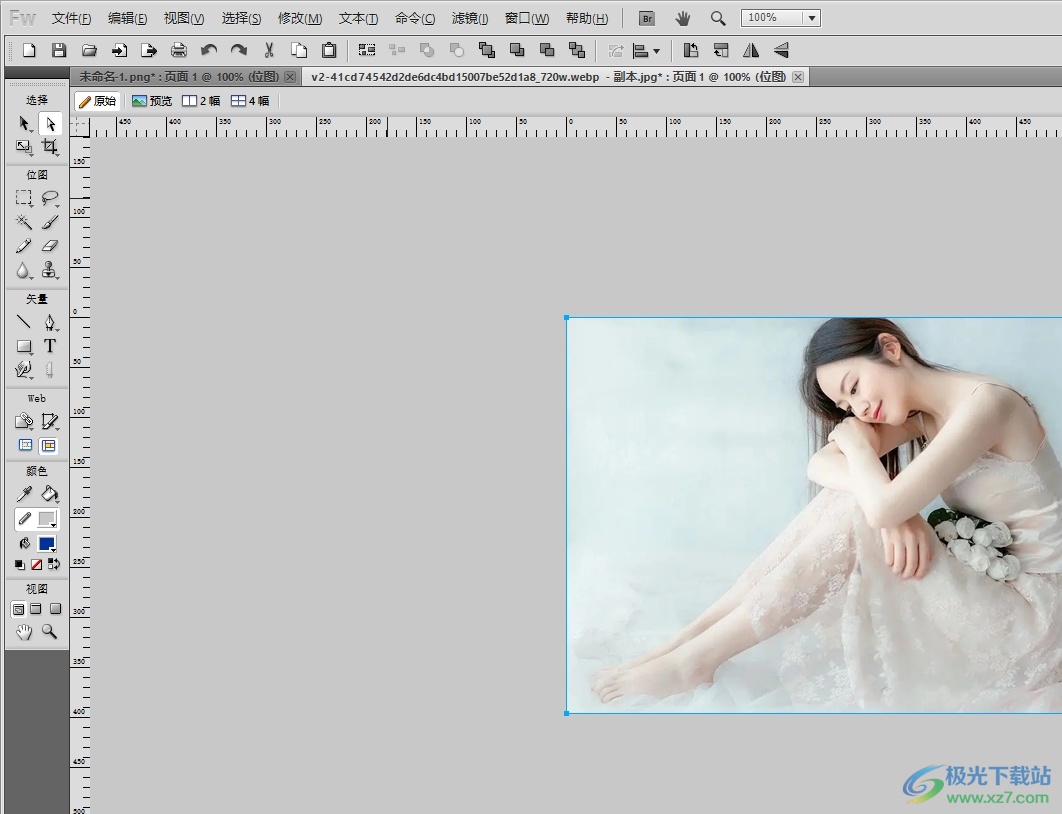This screenshot has height=814, width=1062.
Task: Open the 100% zoom level dropdown
Action: tap(810, 18)
